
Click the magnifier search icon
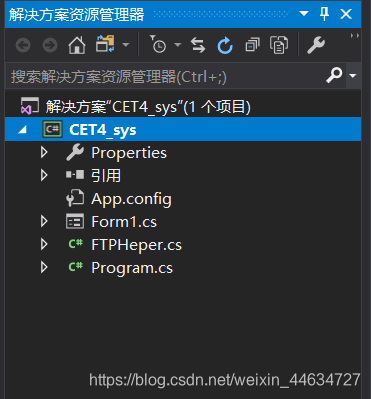tap(334, 75)
